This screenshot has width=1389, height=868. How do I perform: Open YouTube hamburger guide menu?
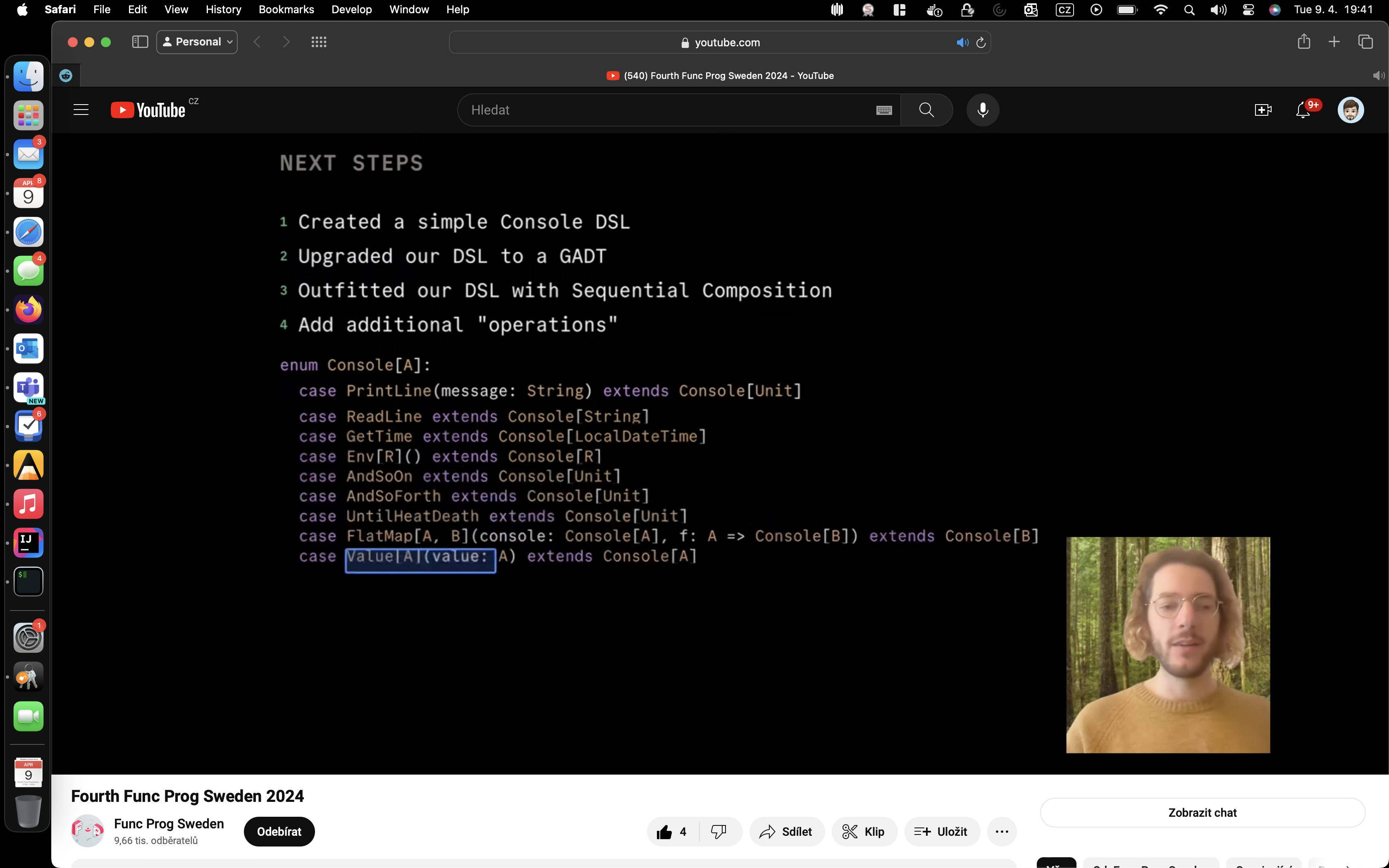(81, 110)
